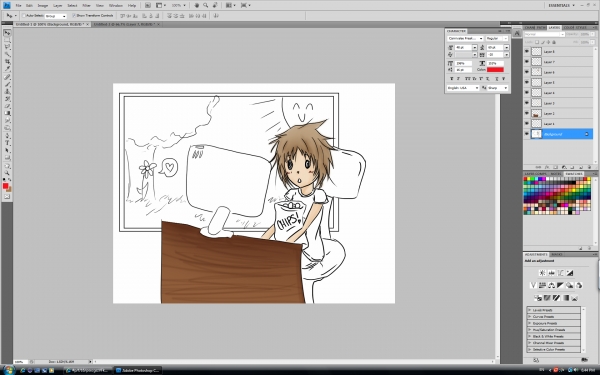Add a Curves adjustment

click(x=560, y=273)
